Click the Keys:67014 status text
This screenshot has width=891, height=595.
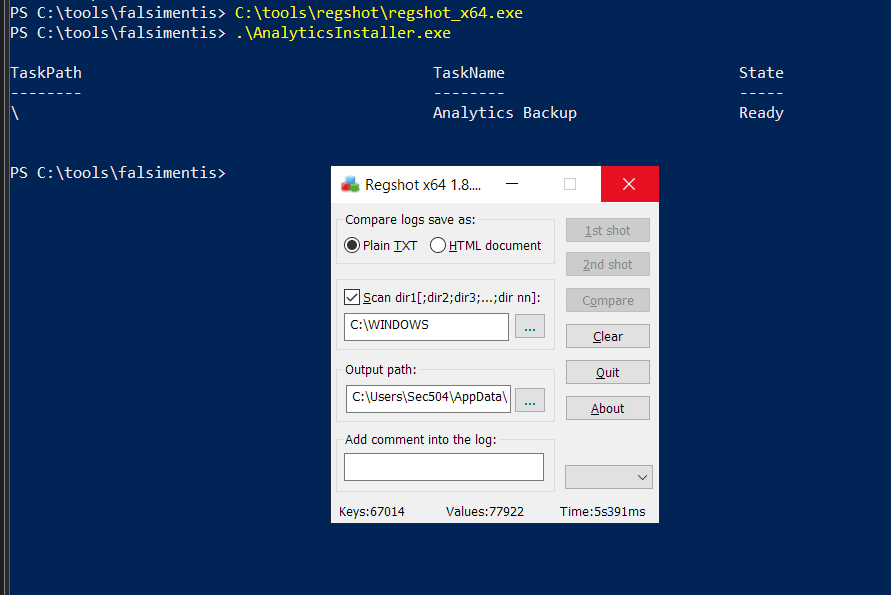click(372, 511)
